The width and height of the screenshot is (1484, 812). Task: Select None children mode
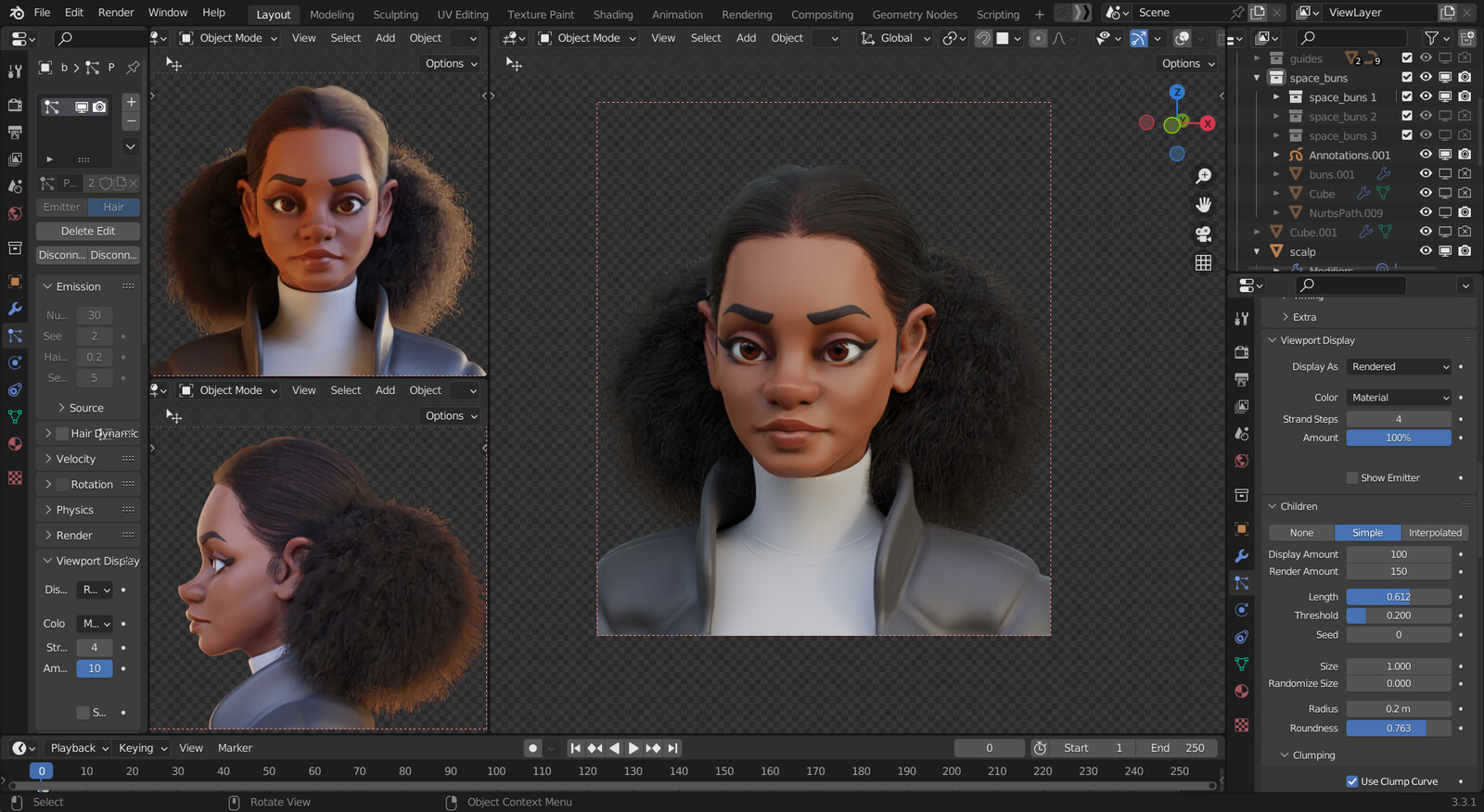(1301, 533)
